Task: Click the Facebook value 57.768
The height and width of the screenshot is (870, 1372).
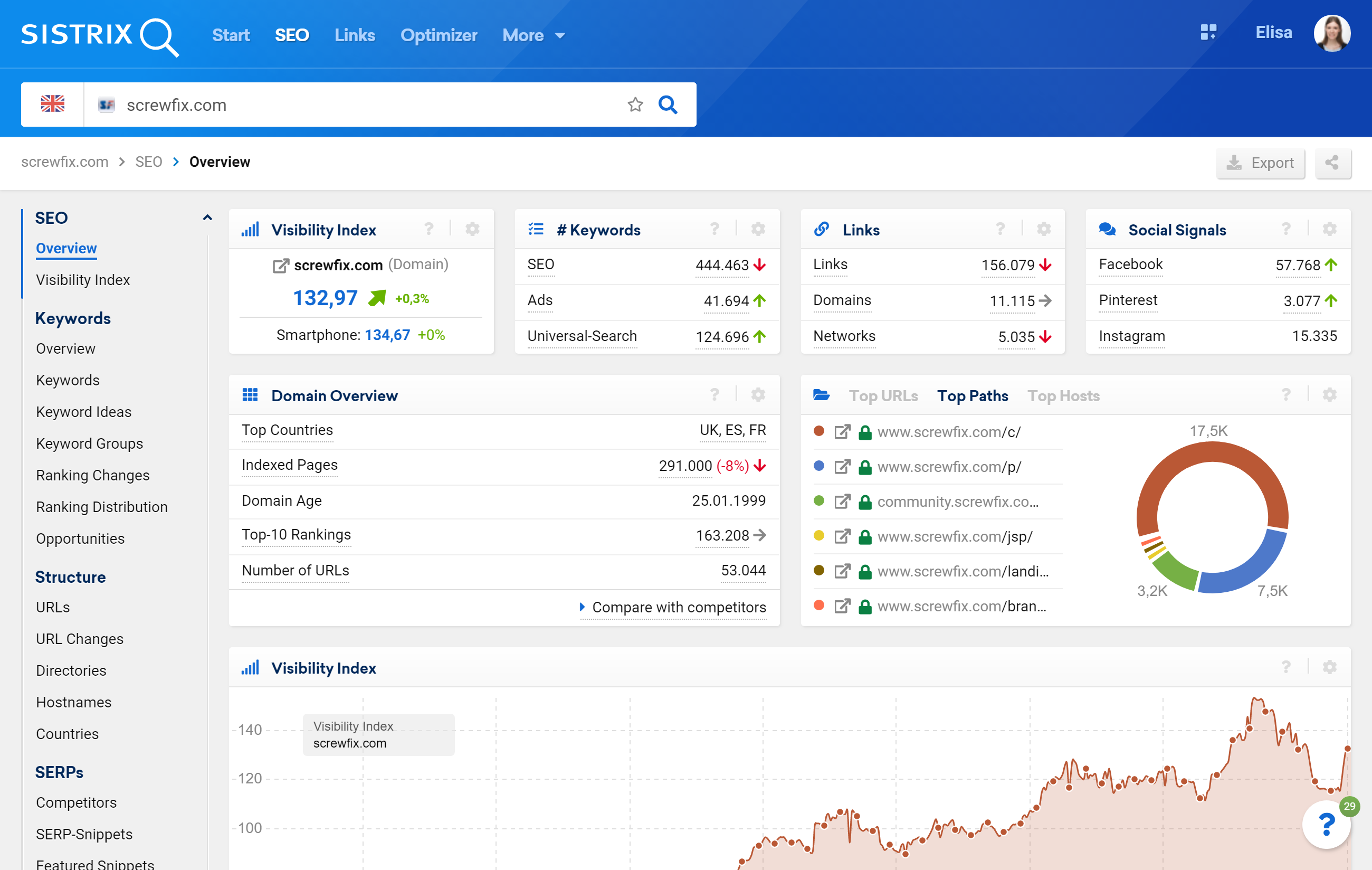Action: click(x=1298, y=265)
